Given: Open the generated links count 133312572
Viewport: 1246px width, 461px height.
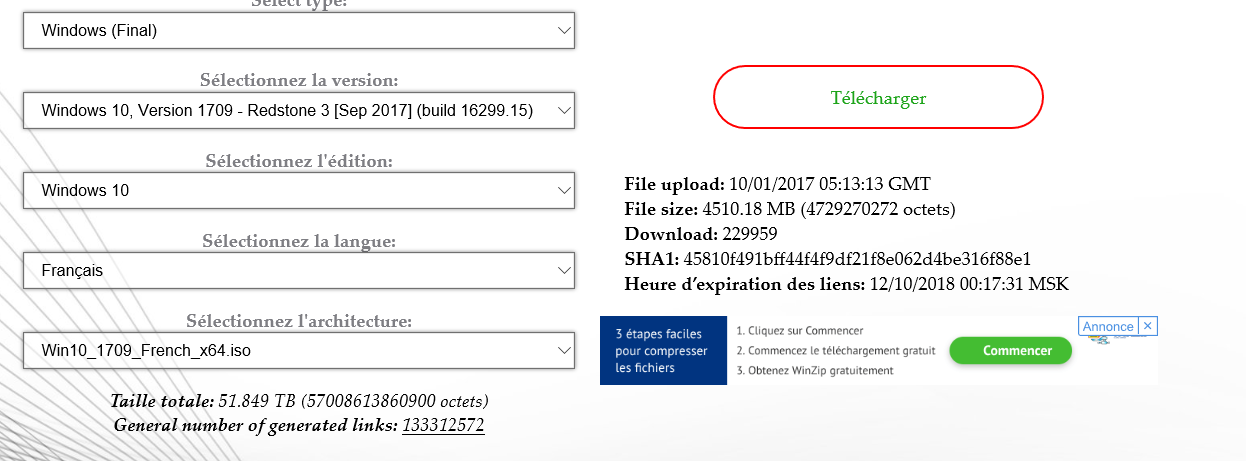Looking at the screenshot, I should point(443,425).
